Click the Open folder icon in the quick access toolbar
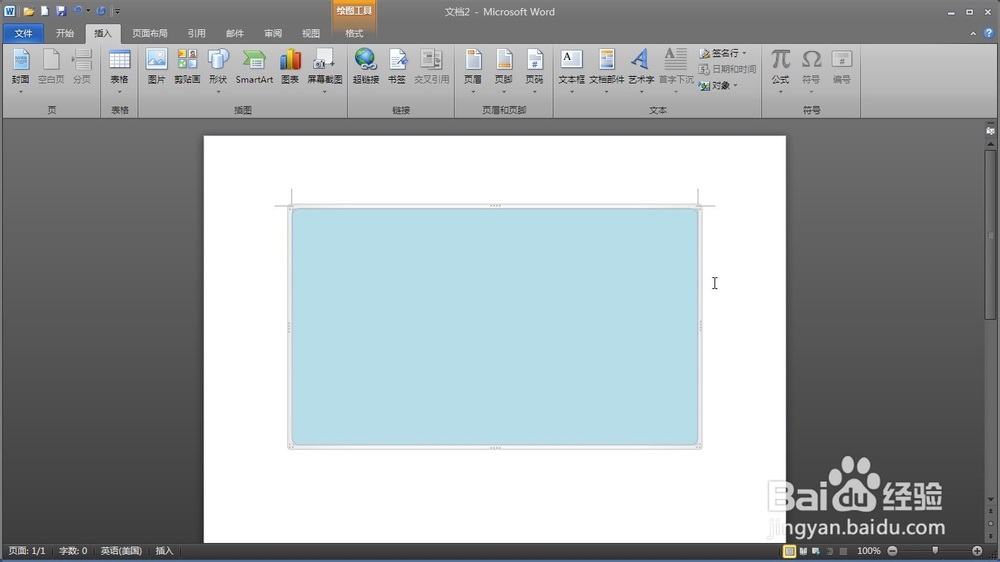Screen dimensions: 1000x562 [x=29, y=11]
